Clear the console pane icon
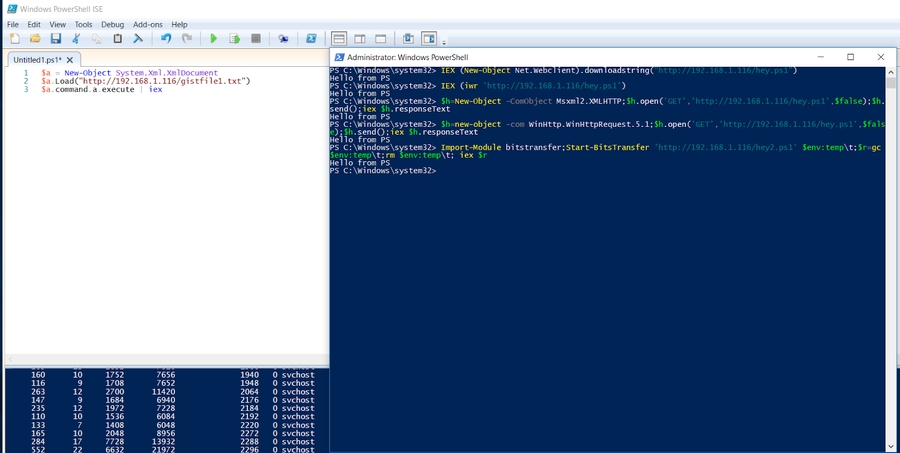The image size is (900, 453). coord(138,39)
